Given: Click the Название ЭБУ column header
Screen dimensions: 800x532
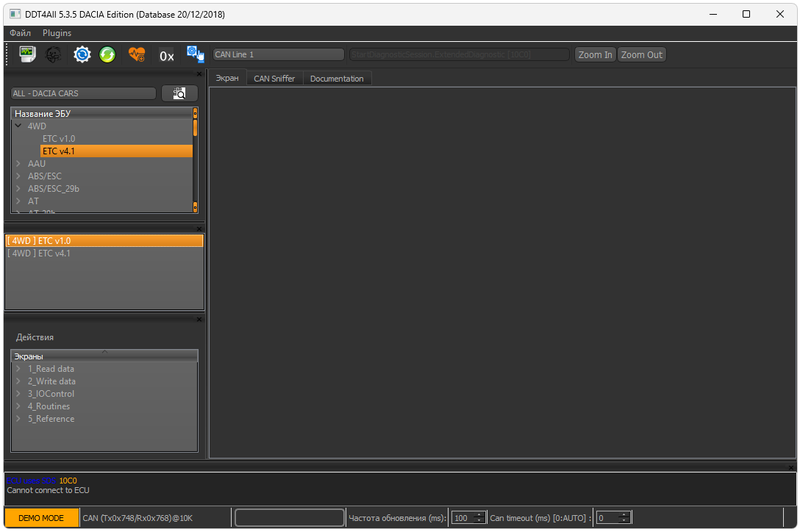Looking at the screenshot, I should [x=102, y=114].
